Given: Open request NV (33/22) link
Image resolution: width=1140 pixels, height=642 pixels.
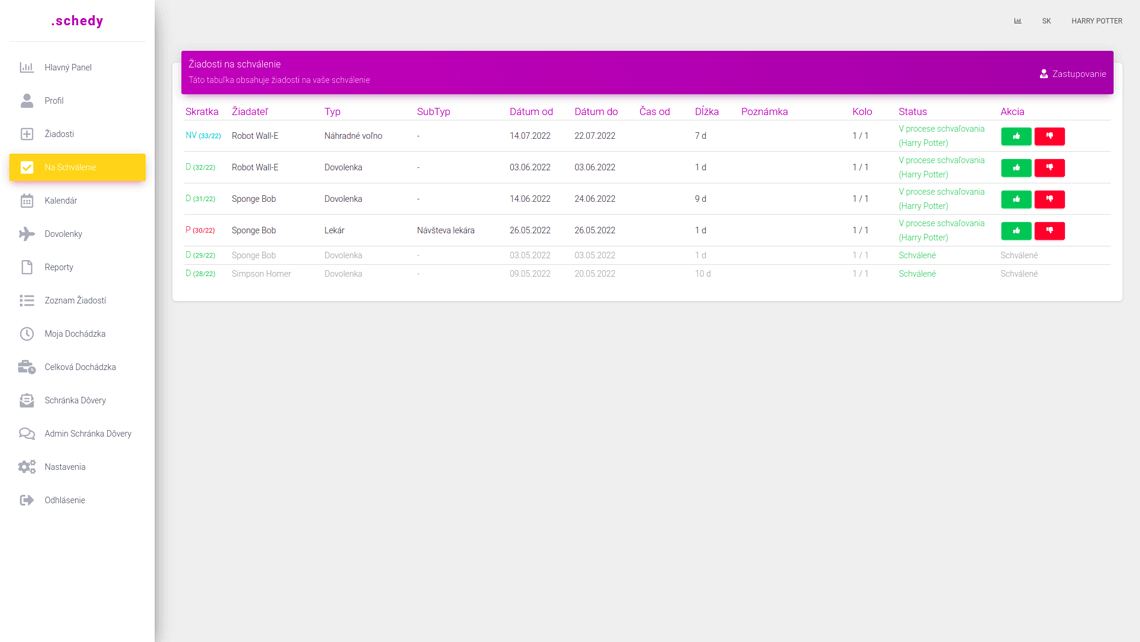Looking at the screenshot, I should [202, 136].
